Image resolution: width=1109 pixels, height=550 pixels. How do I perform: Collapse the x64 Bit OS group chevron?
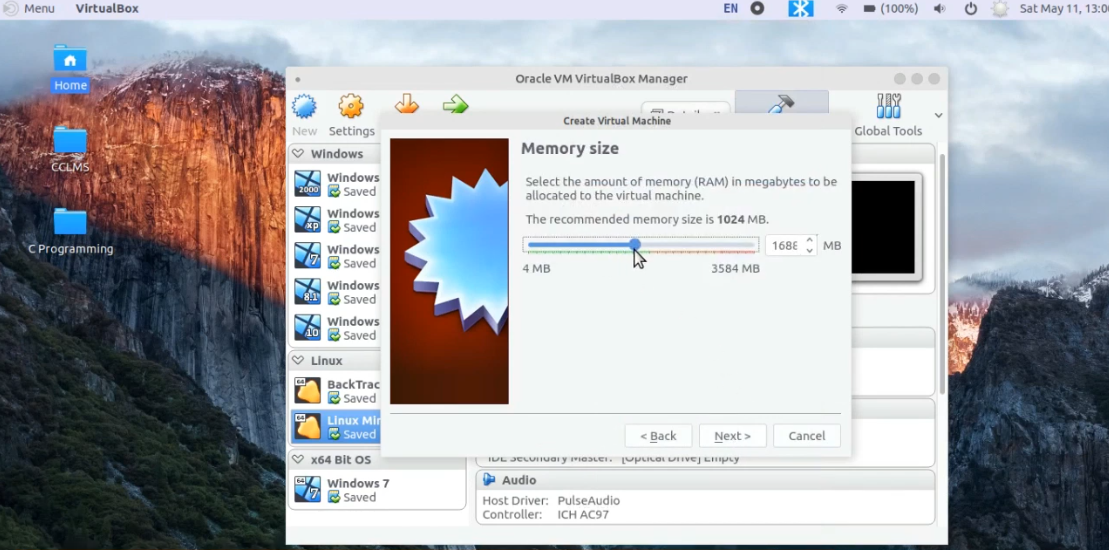(298, 460)
